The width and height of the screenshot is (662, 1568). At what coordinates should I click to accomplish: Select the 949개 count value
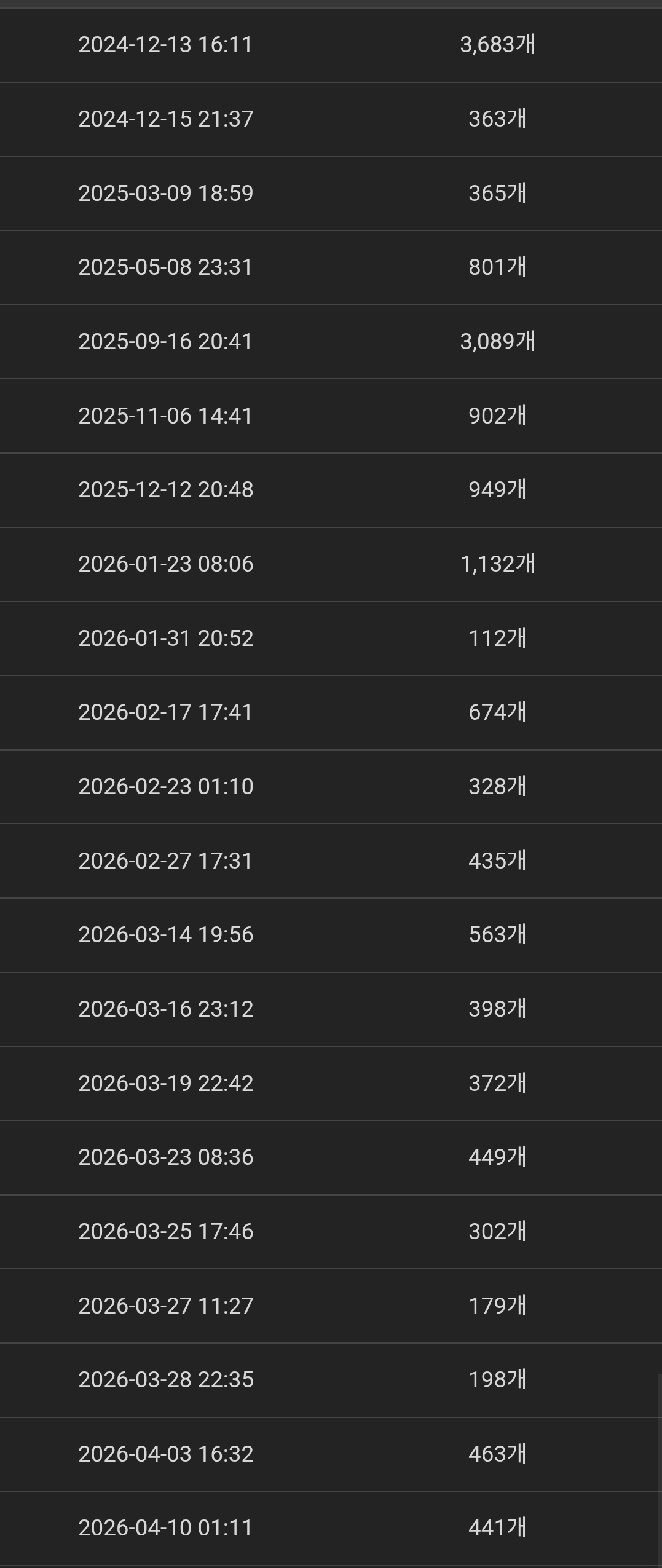(x=497, y=490)
